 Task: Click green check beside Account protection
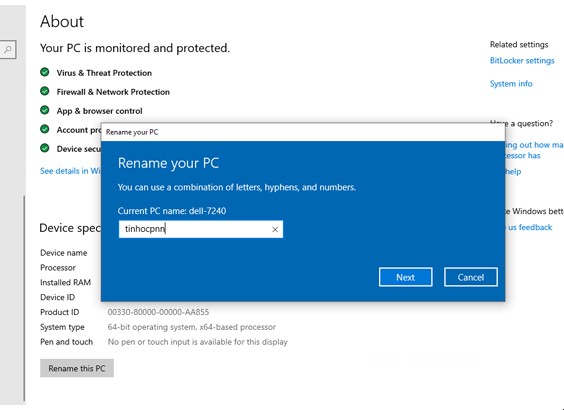point(45,129)
